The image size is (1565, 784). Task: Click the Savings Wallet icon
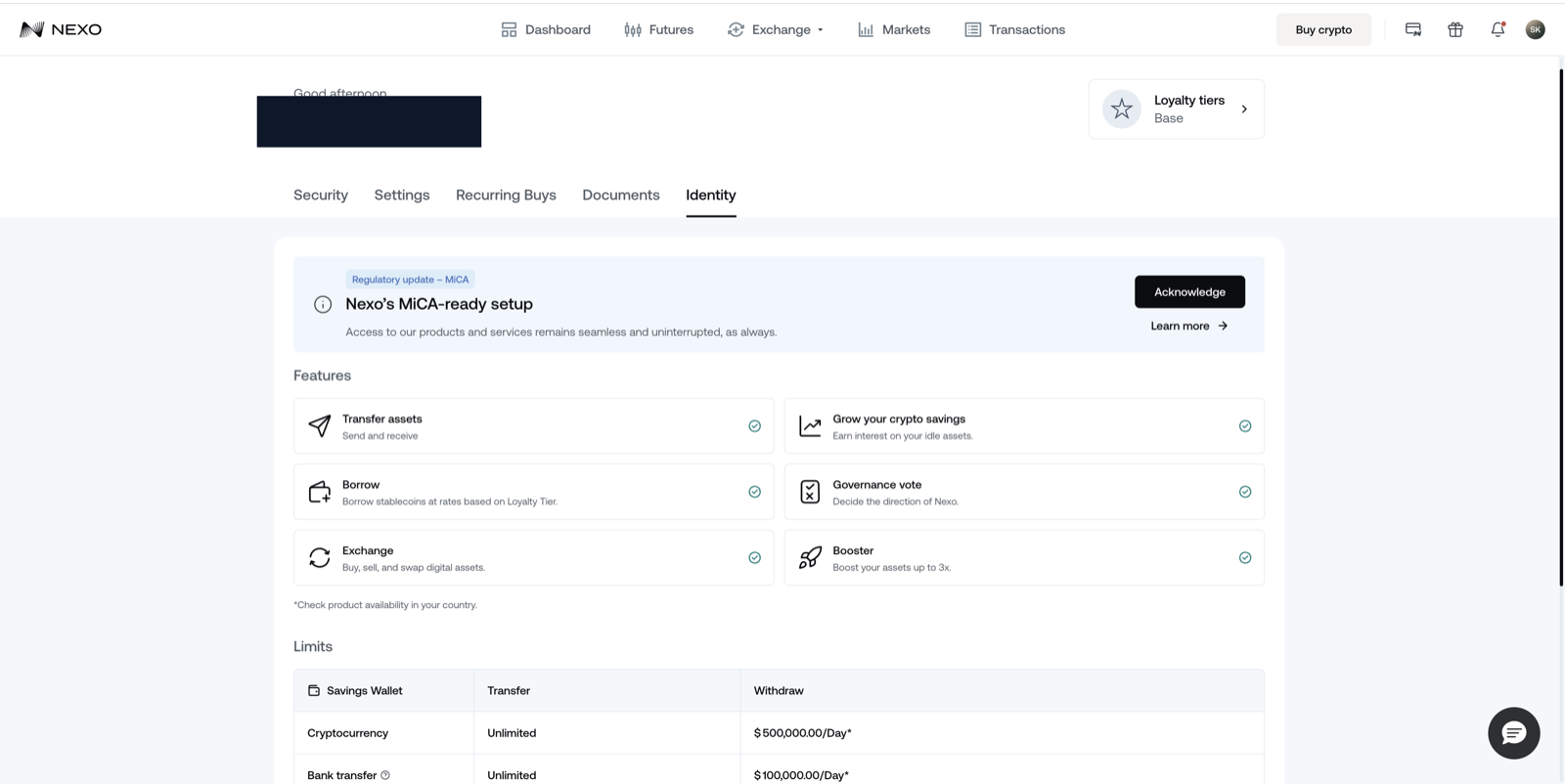pos(314,690)
